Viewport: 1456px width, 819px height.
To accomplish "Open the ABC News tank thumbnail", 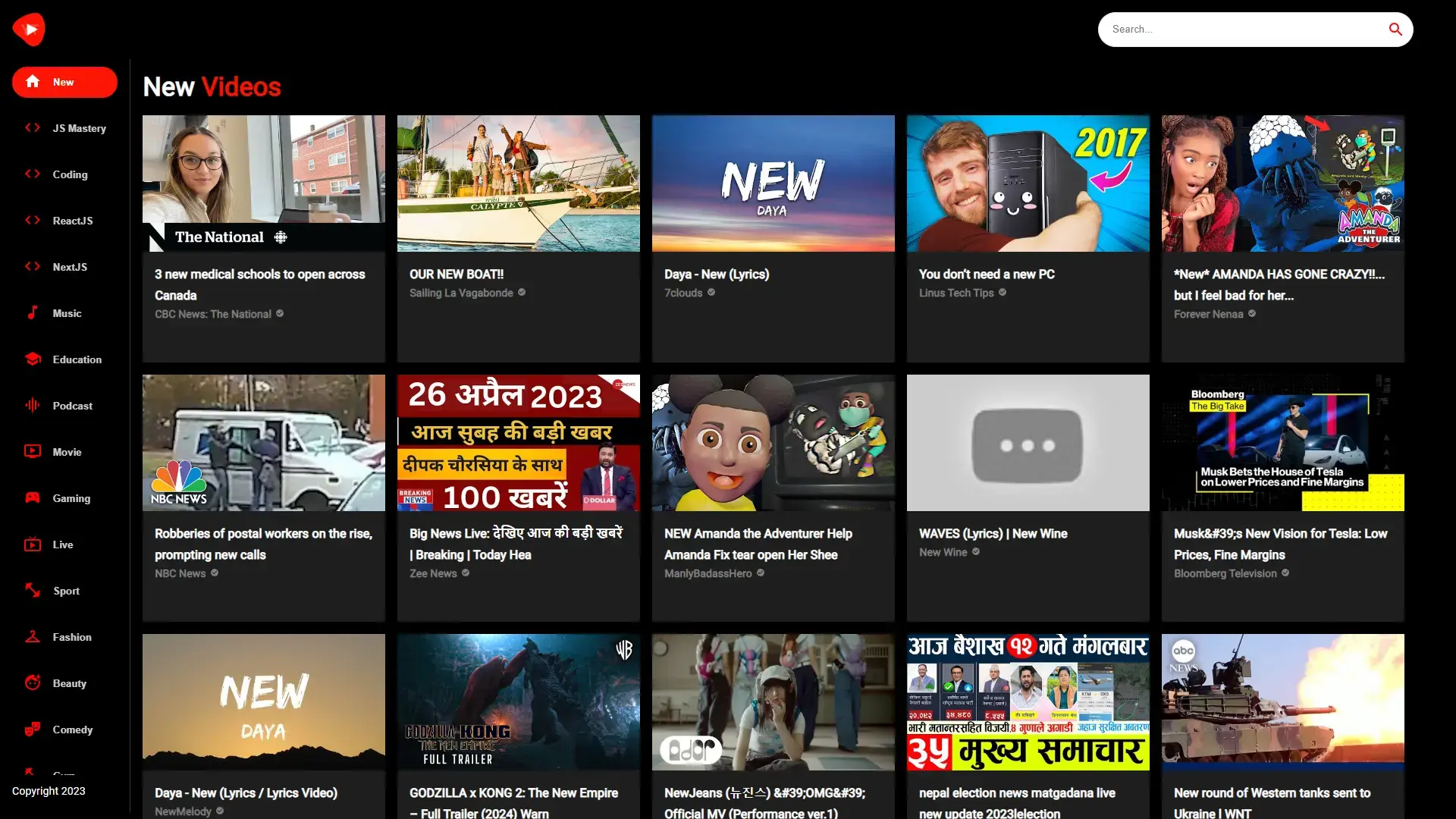I will click(x=1283, y=702).
